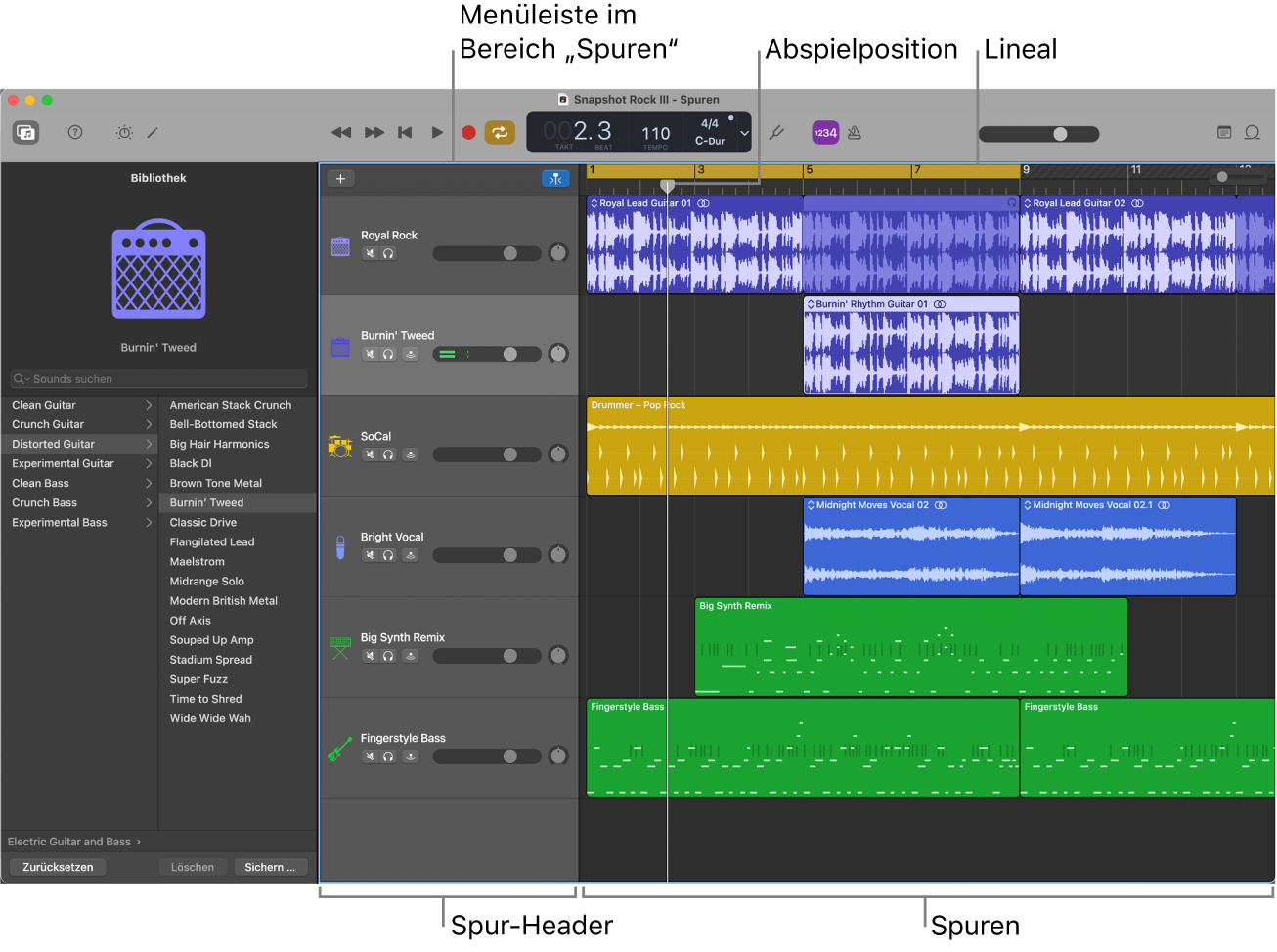This screenshot has height=952, width=1277.
Task: Click the Sichern button
Action: 270,867
